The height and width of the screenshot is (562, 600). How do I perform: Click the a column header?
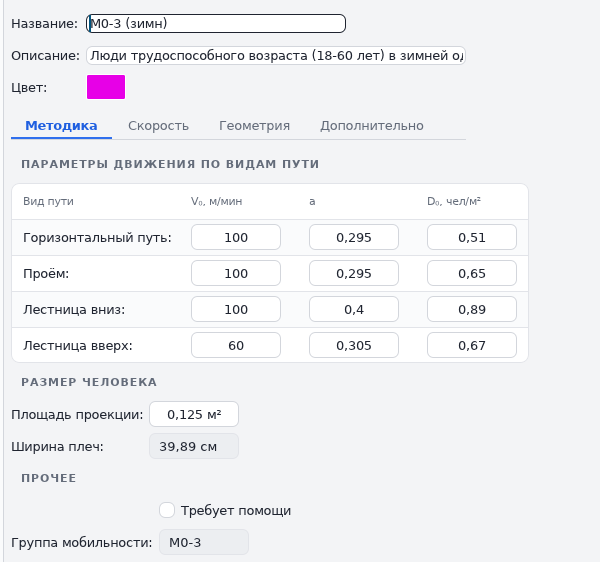312,201
